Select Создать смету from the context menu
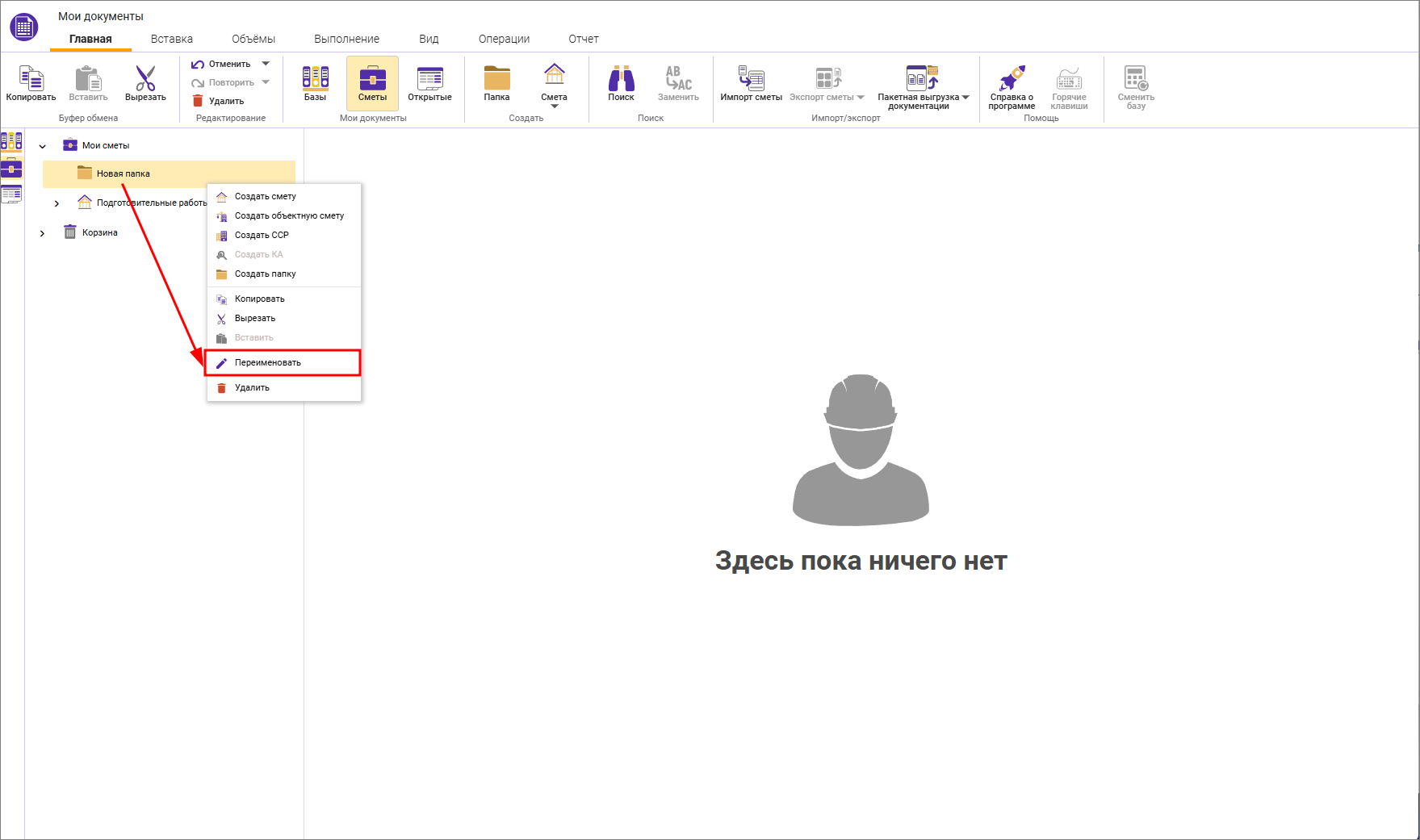This screenshot has width=1420, height=840. [x=264, y=196]
